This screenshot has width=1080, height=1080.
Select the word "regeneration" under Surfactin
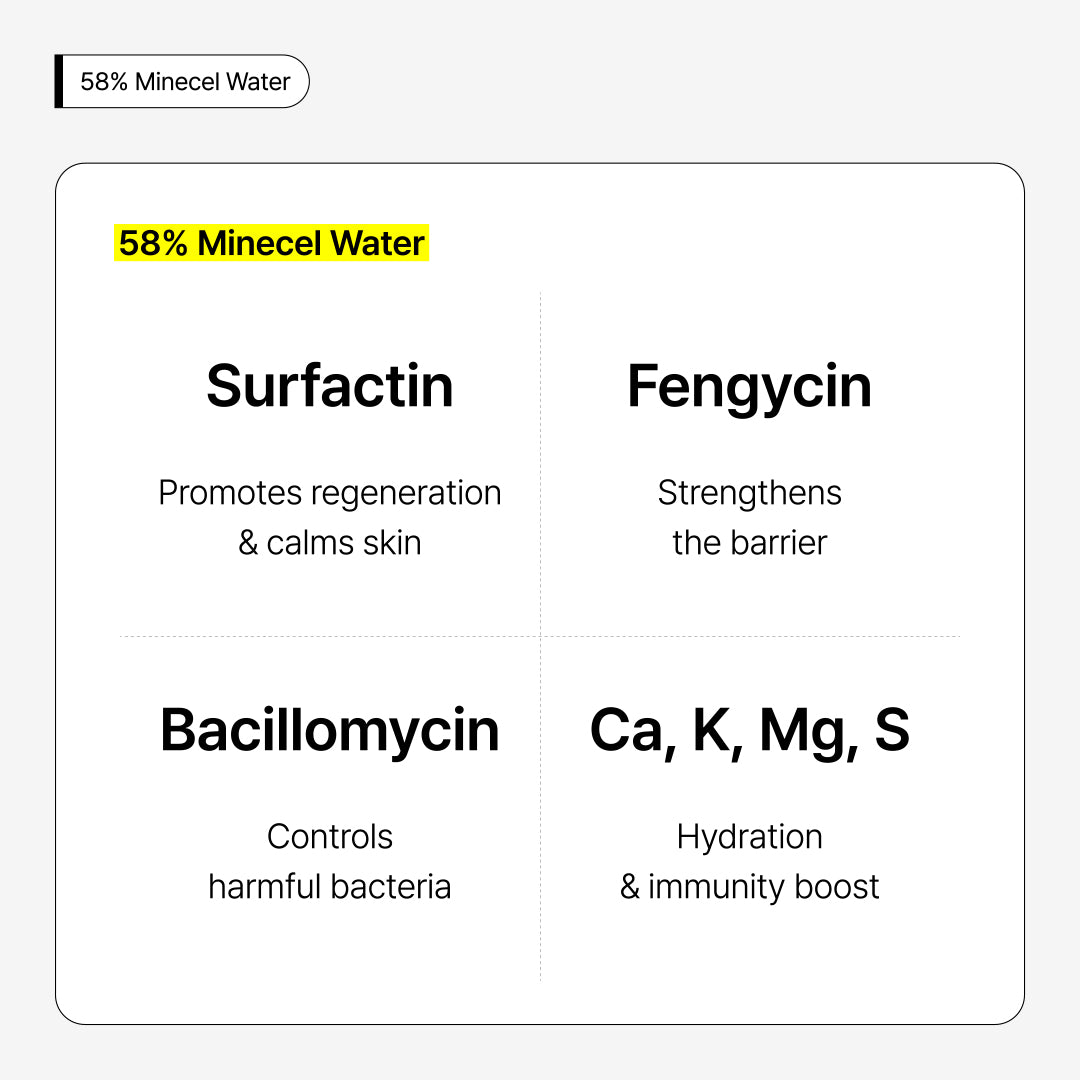406,493
